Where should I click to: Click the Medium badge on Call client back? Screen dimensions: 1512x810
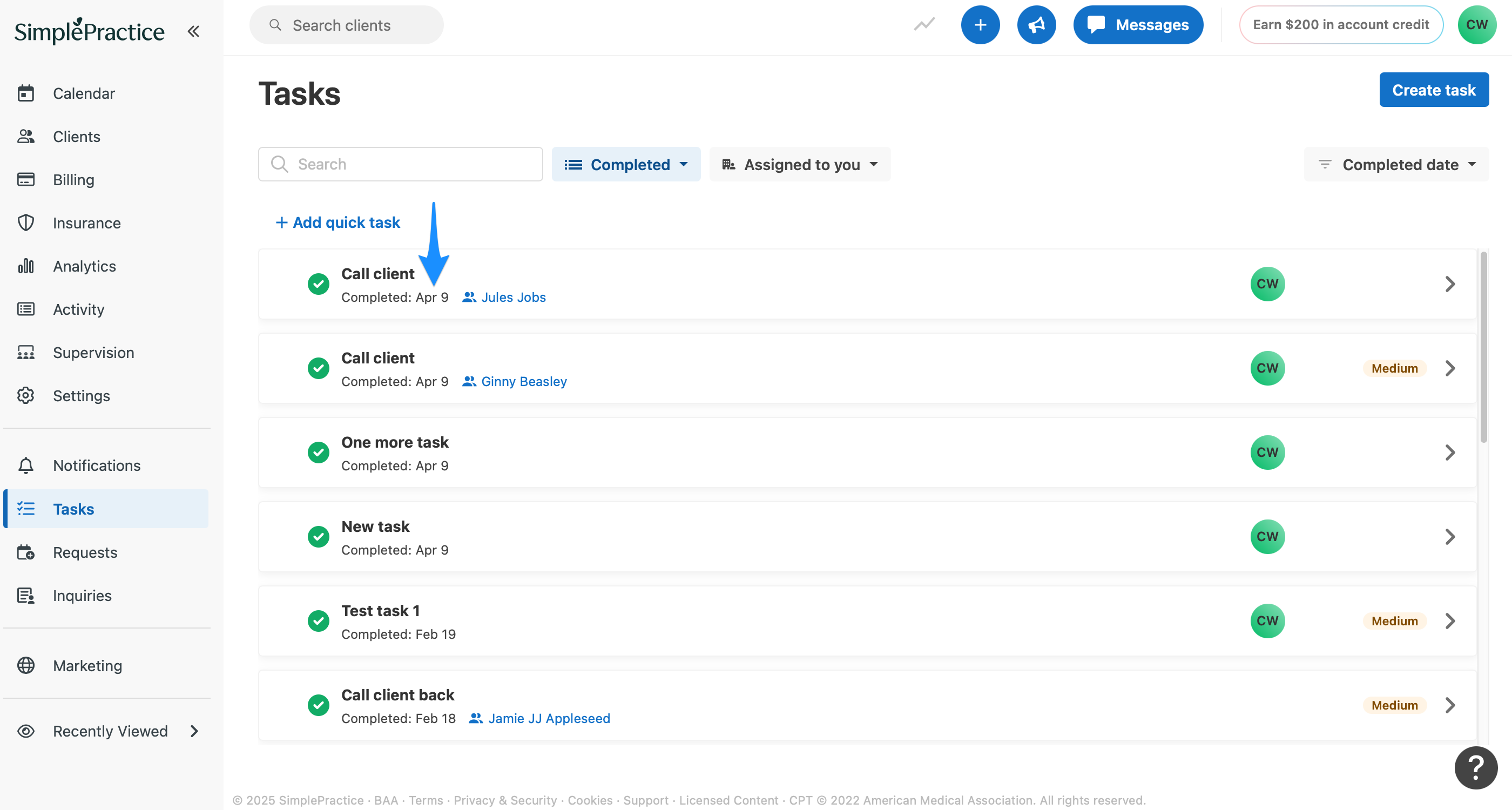pyautogui.click(x=1395, y=705)
